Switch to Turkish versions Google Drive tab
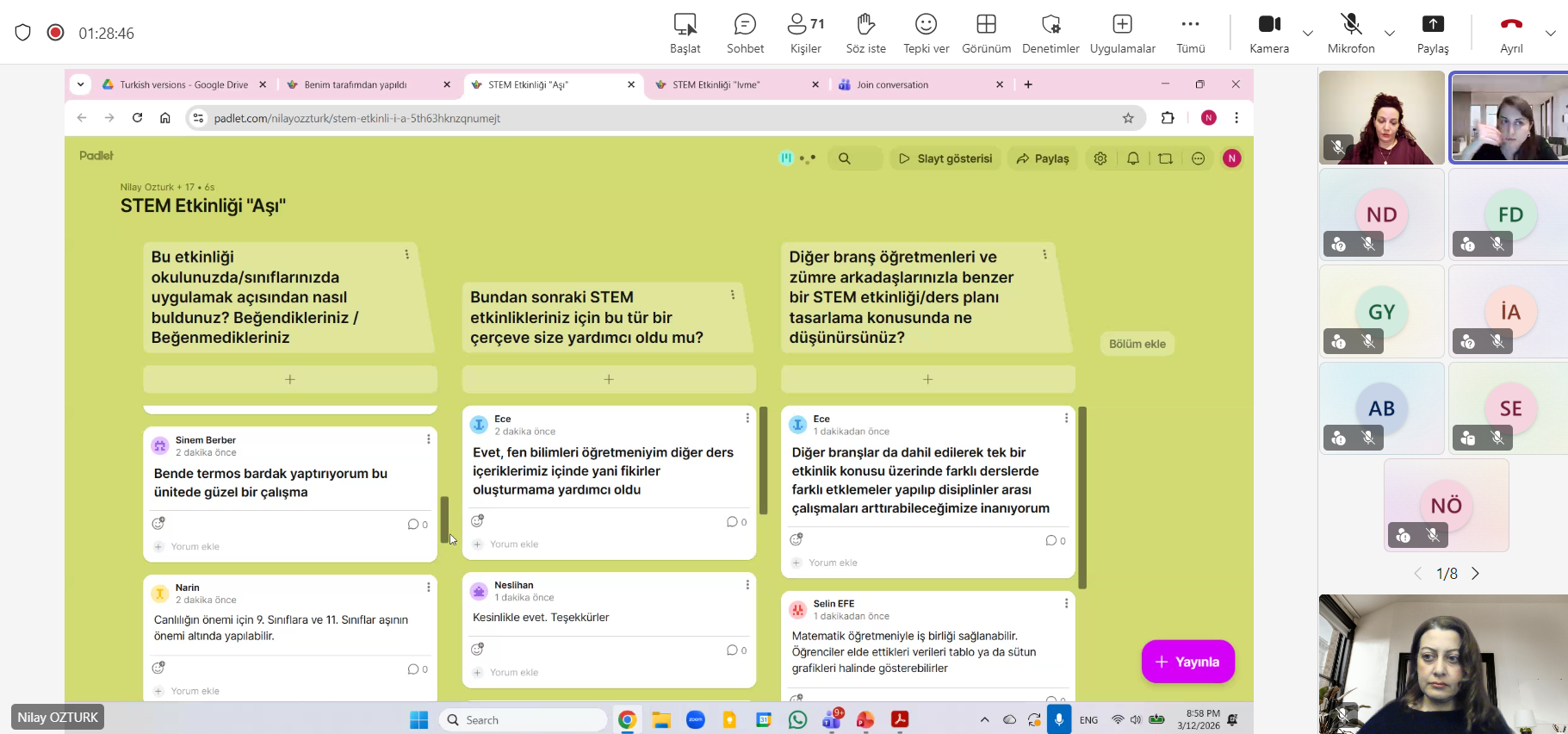Image resolution: width=1568 pixels, height=734 pixels. (183, 84)
